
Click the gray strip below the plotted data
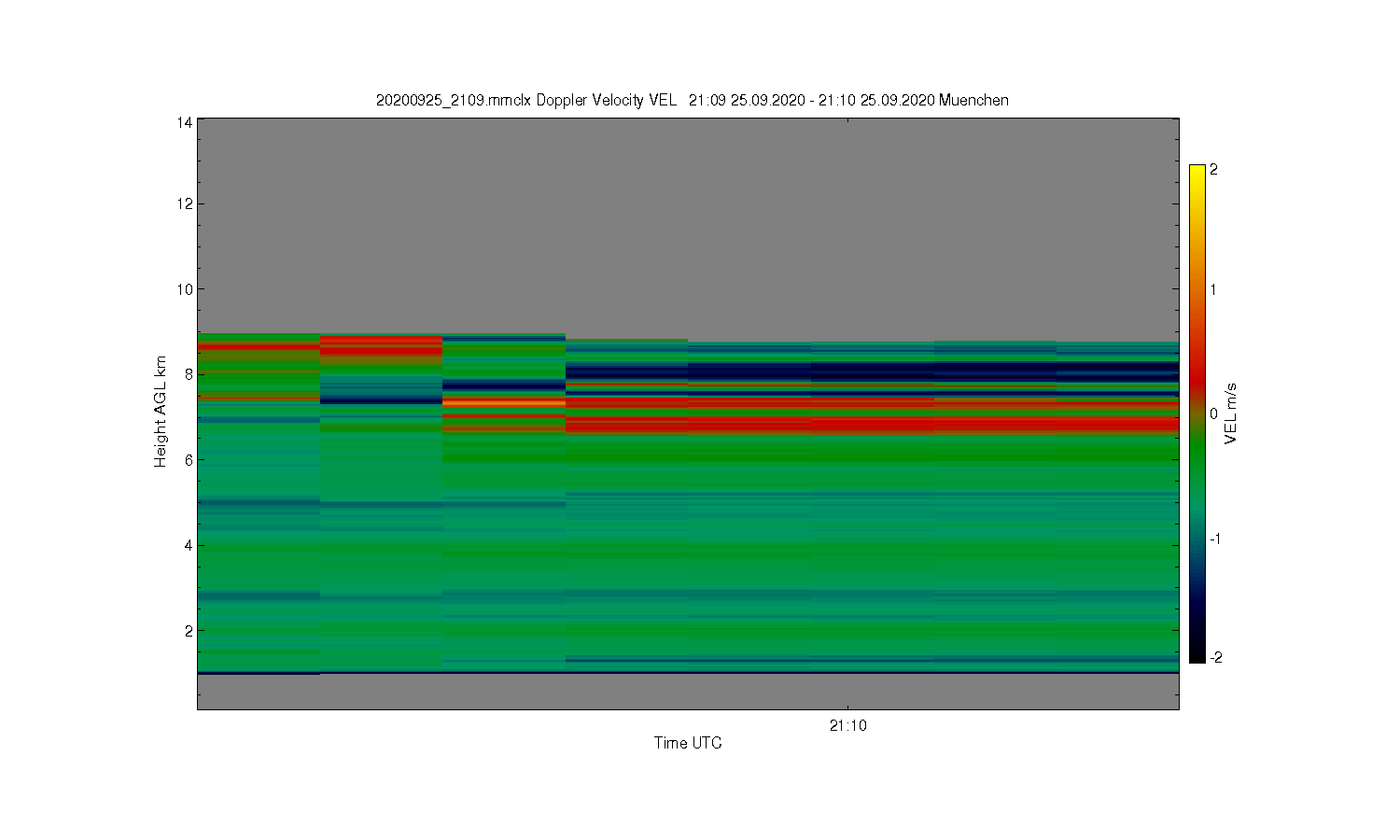click(x=688, y=691)
